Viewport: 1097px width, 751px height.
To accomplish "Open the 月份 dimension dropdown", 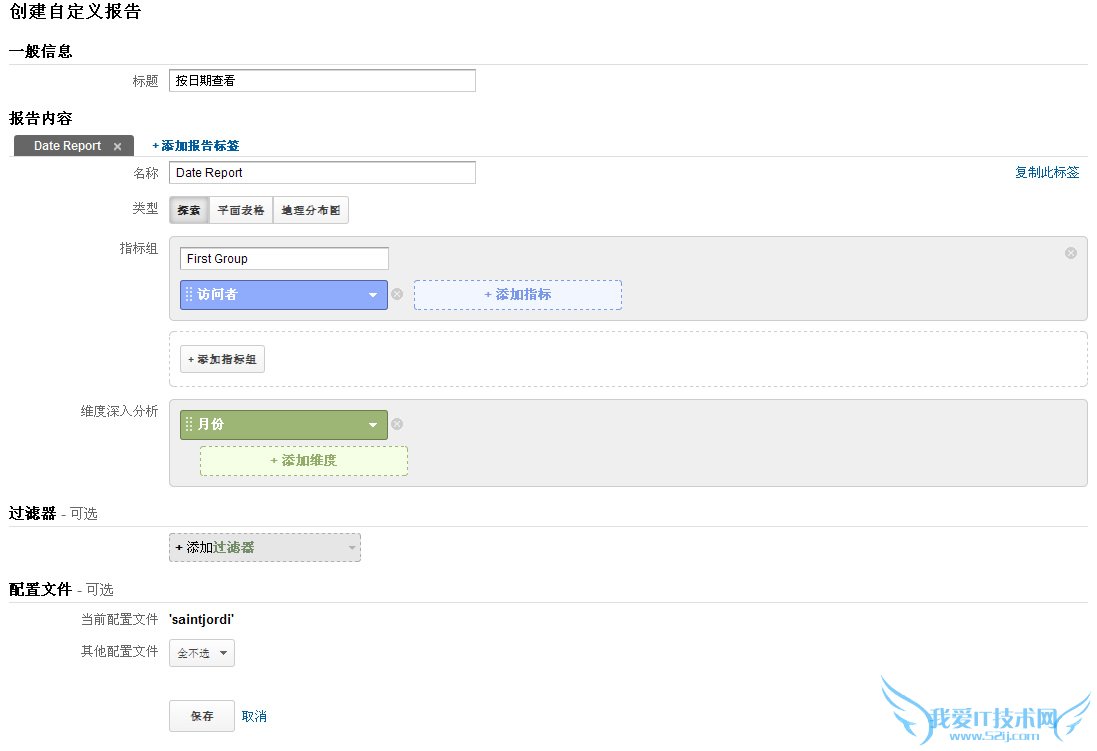I will 373,424.
